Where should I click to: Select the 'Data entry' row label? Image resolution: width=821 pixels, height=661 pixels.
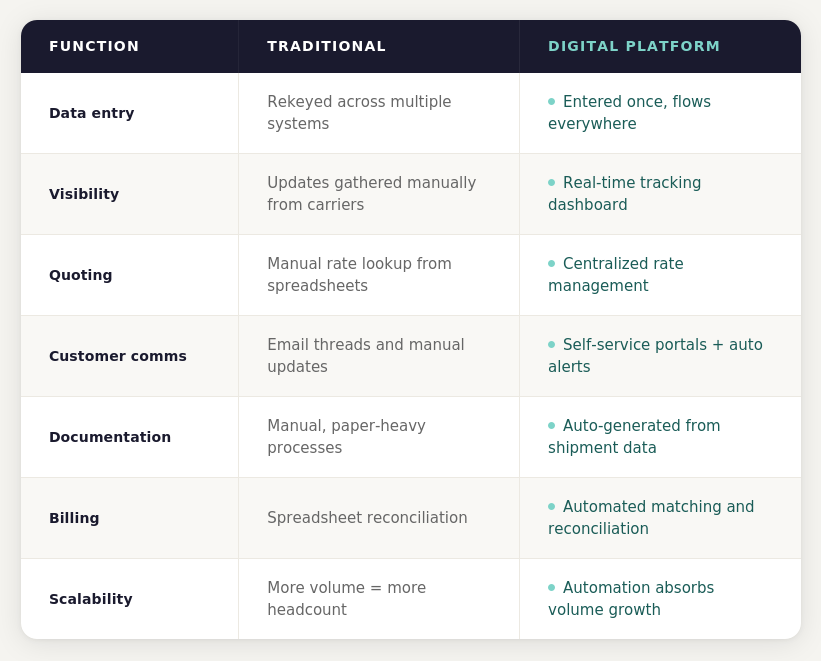(92, 113)
